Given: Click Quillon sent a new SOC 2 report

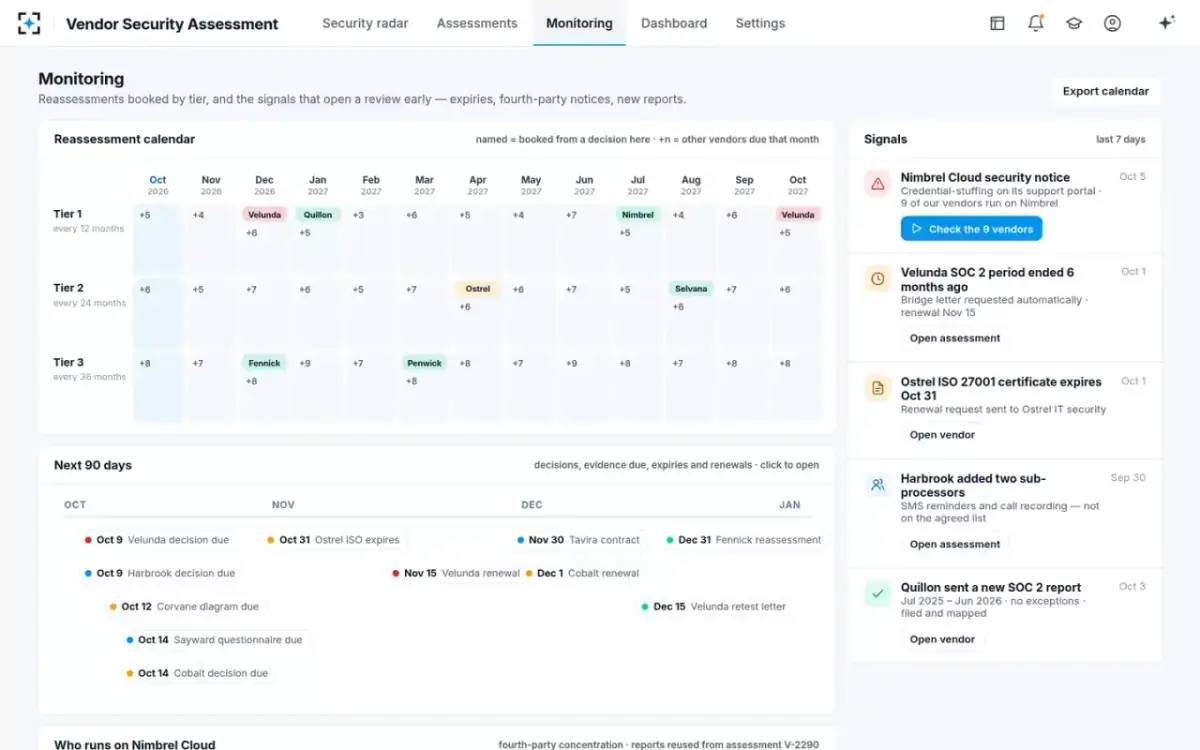Looking at the screenshot, I should tap(991, 587).
